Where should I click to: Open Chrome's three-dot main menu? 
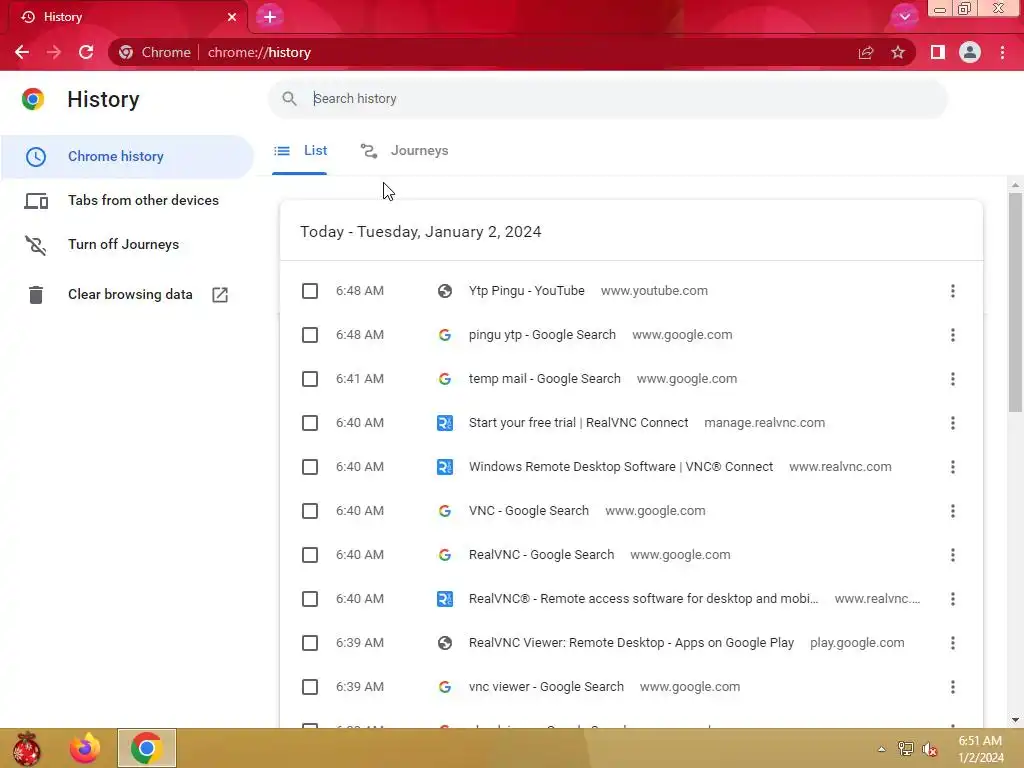pos(1002,52)
